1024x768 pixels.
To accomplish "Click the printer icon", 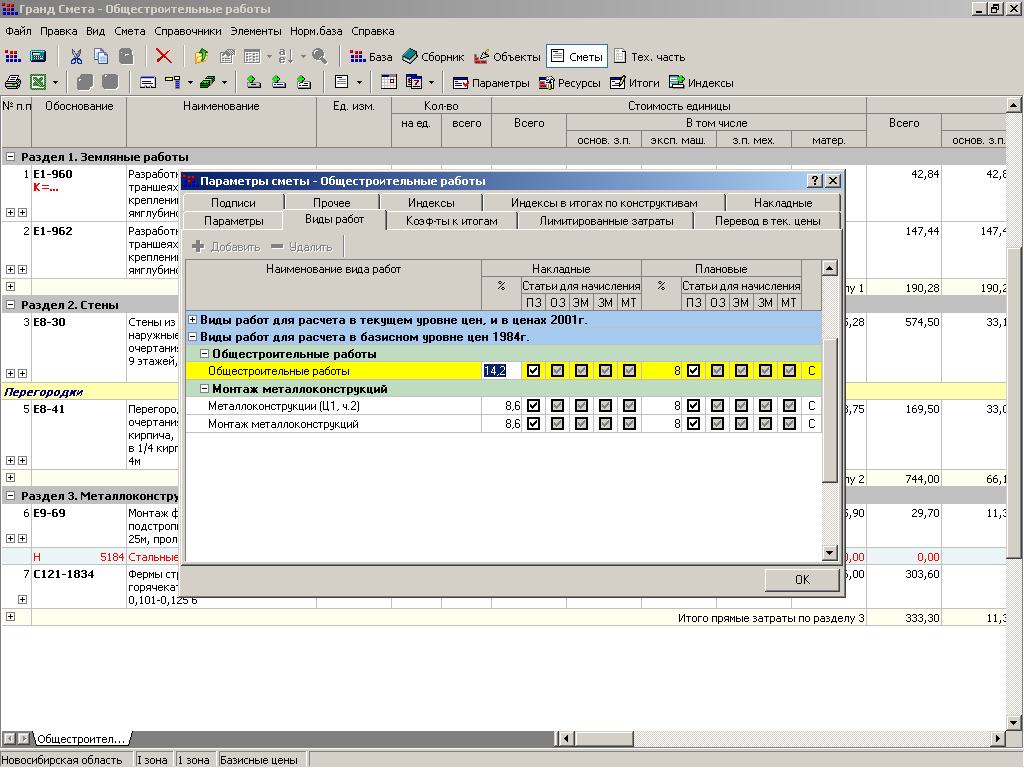I will [x=13, y=82].
